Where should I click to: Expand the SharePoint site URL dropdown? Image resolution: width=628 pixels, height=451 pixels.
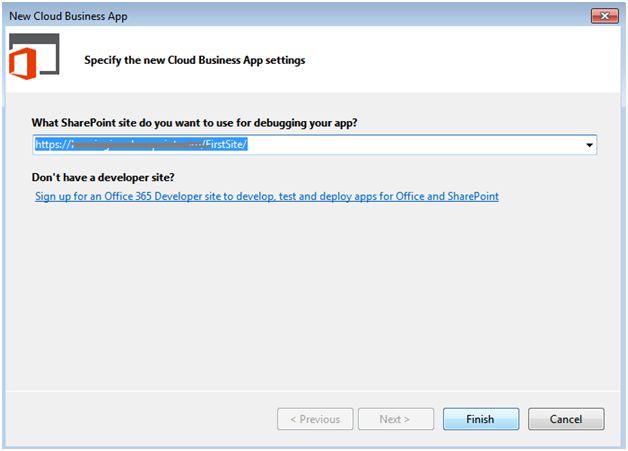point(589,145)
